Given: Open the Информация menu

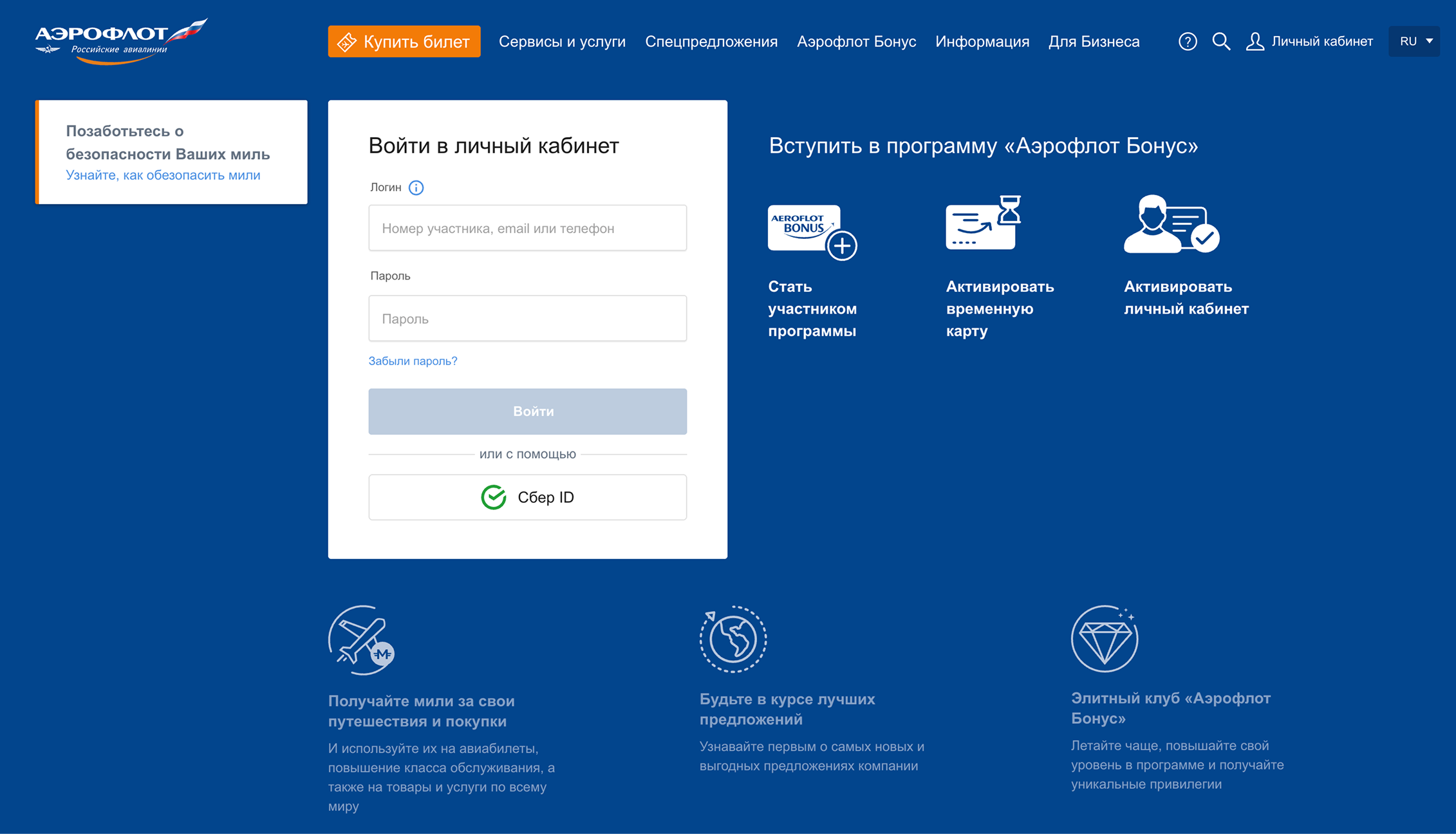Looking at the screenshot, I should (x=982, y=42).
